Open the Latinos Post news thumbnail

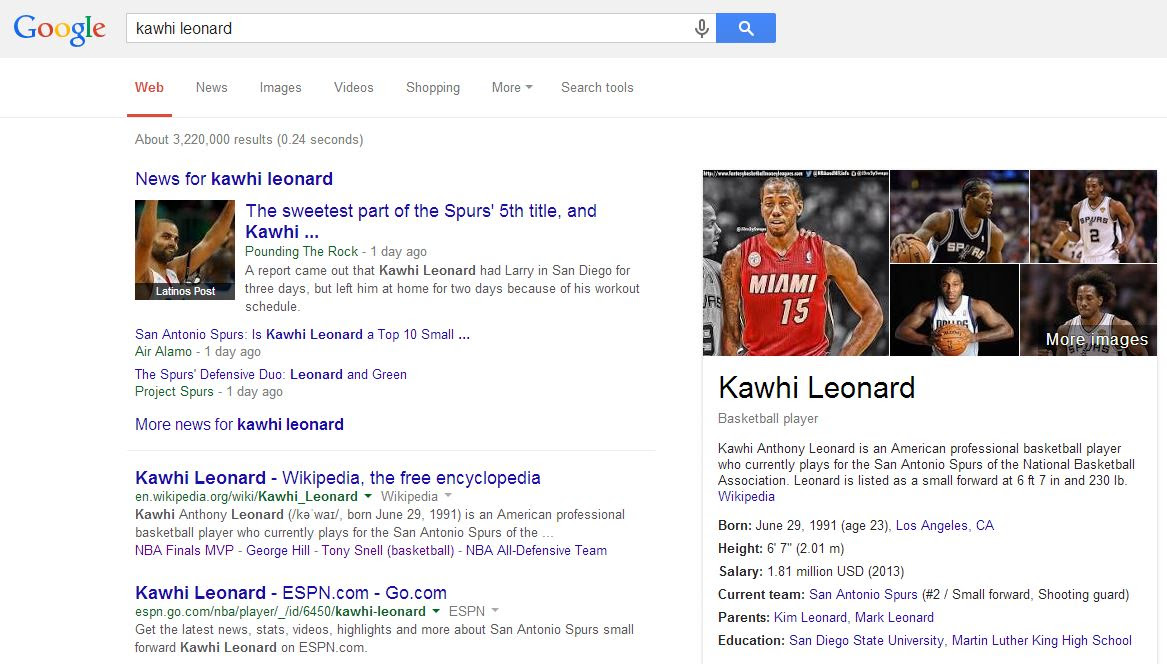point(185,250)
